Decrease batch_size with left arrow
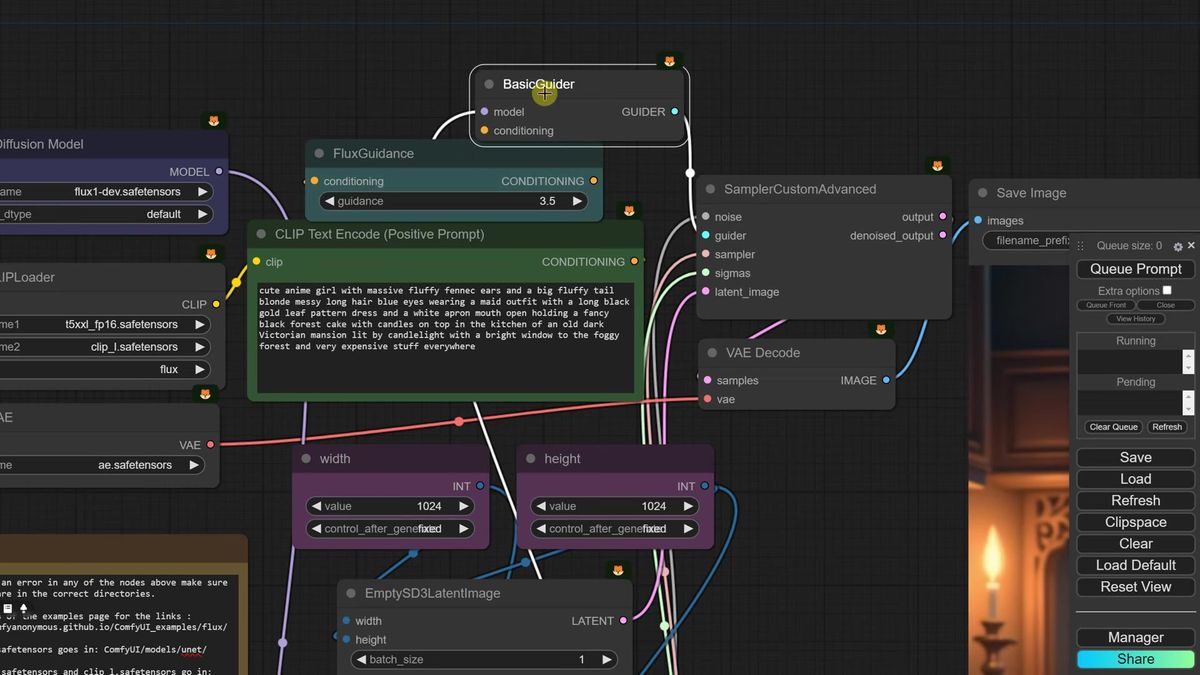Image resolution: width=1200 pixels, height=675 pixels. click(360, 660)
